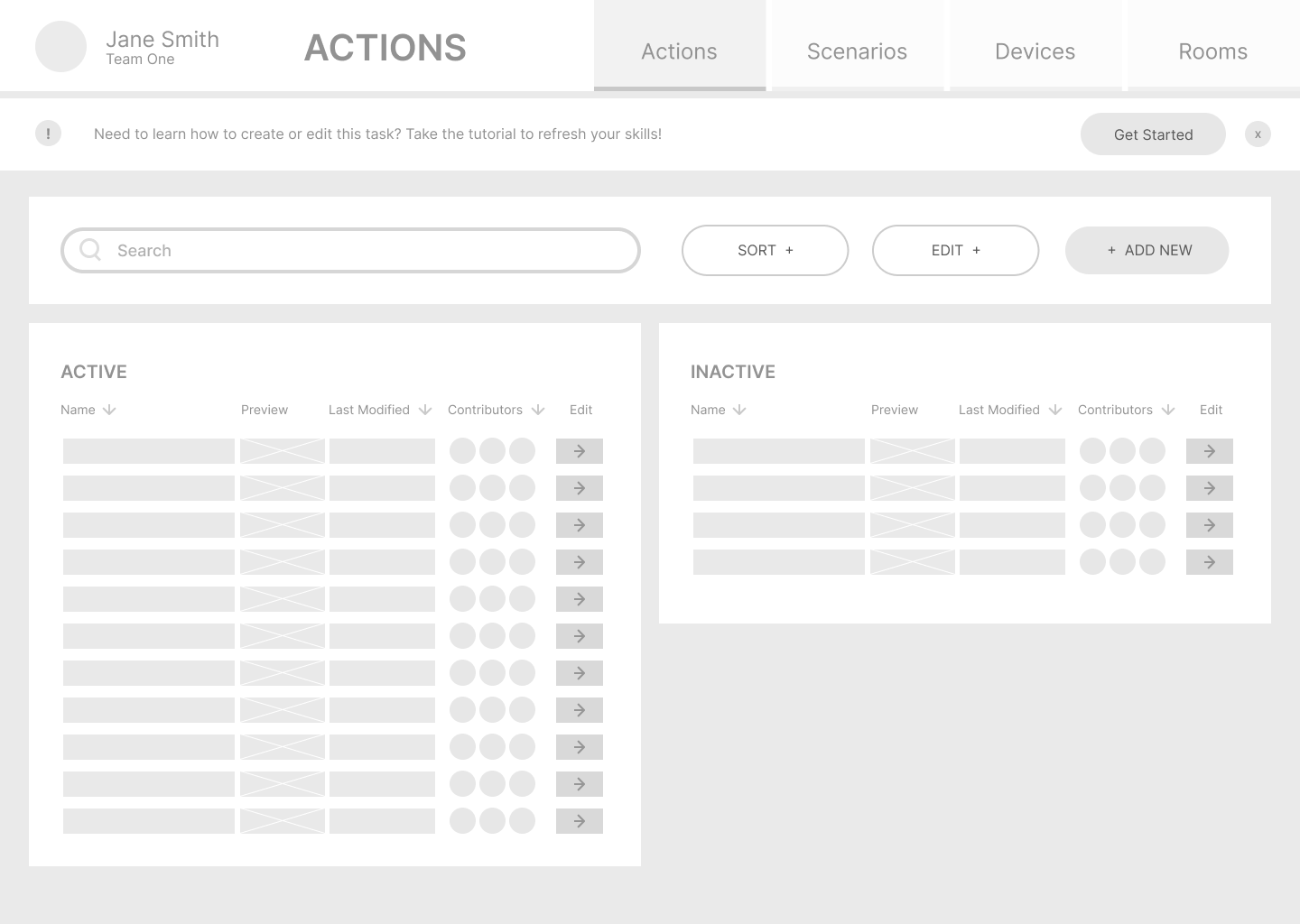Screen dimensions: 1300x924
Task: Open the Devices tab
Action: (x=1035, y=51)
